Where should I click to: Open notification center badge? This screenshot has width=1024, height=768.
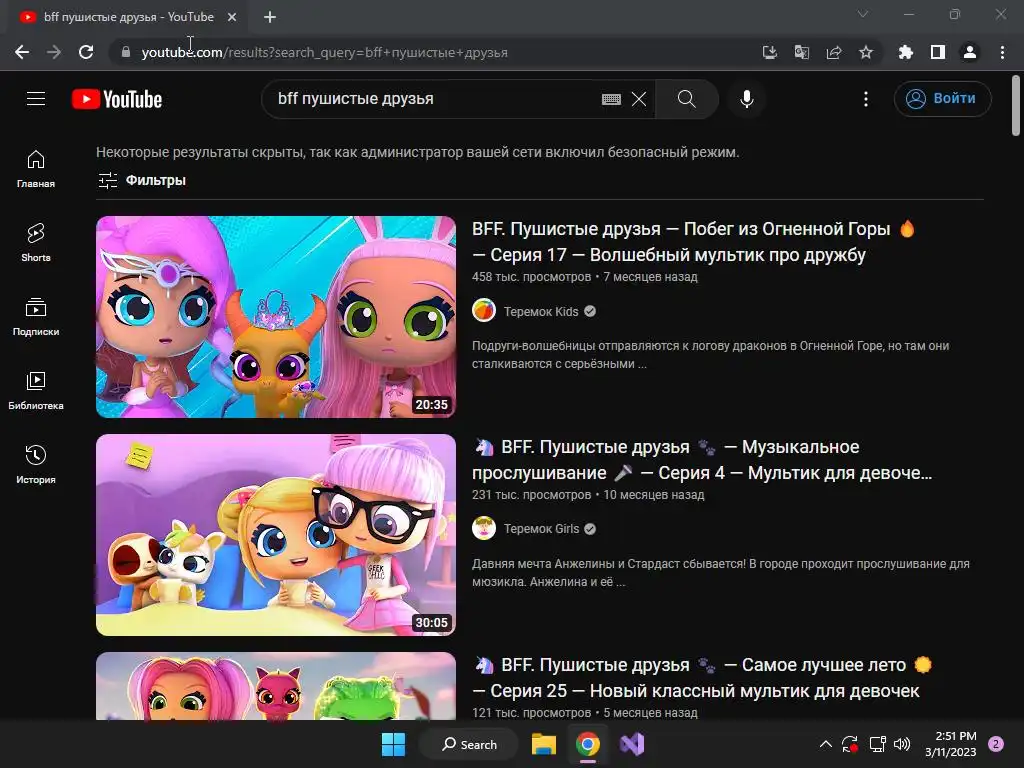pos(996,744)
